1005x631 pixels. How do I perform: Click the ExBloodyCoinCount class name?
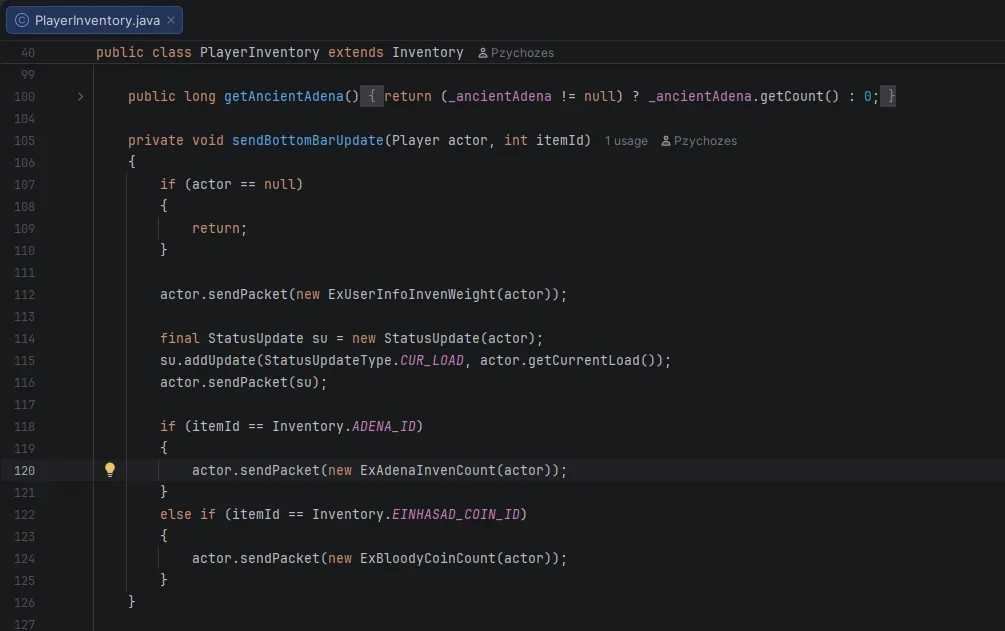[428, 559]
